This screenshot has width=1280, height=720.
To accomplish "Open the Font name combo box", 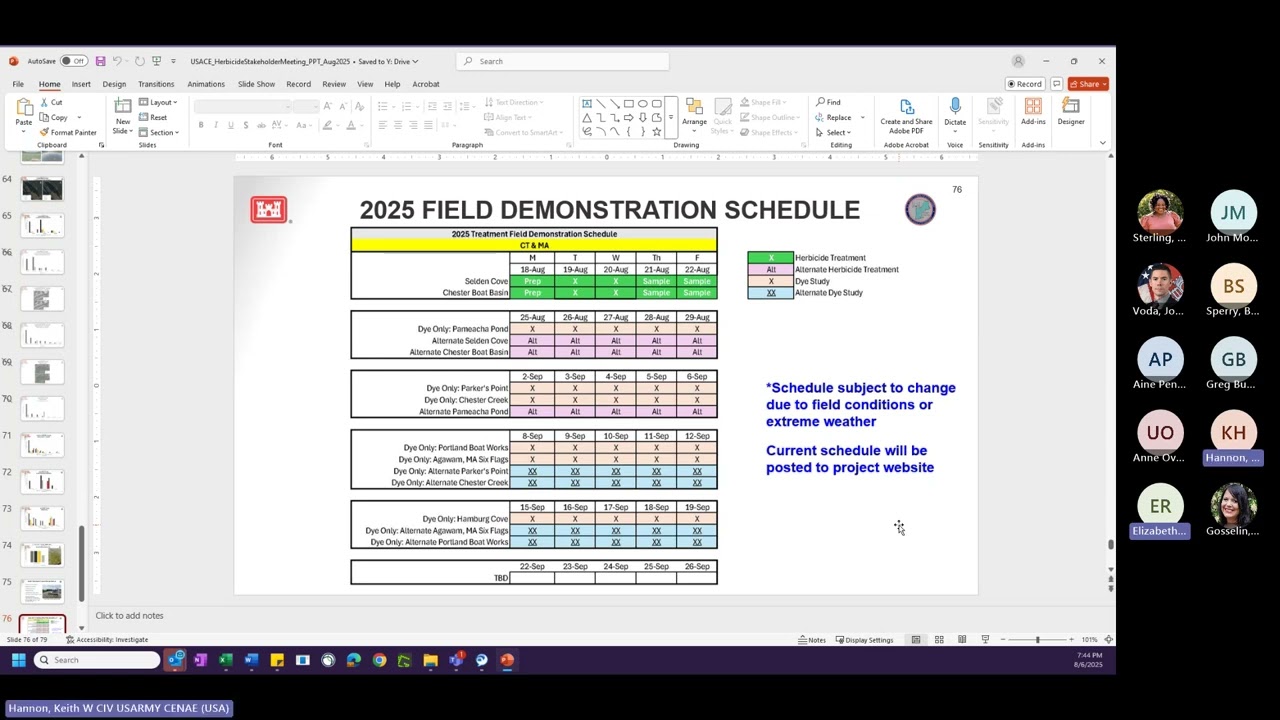I will pyautogui.click(x=243, y=107).
